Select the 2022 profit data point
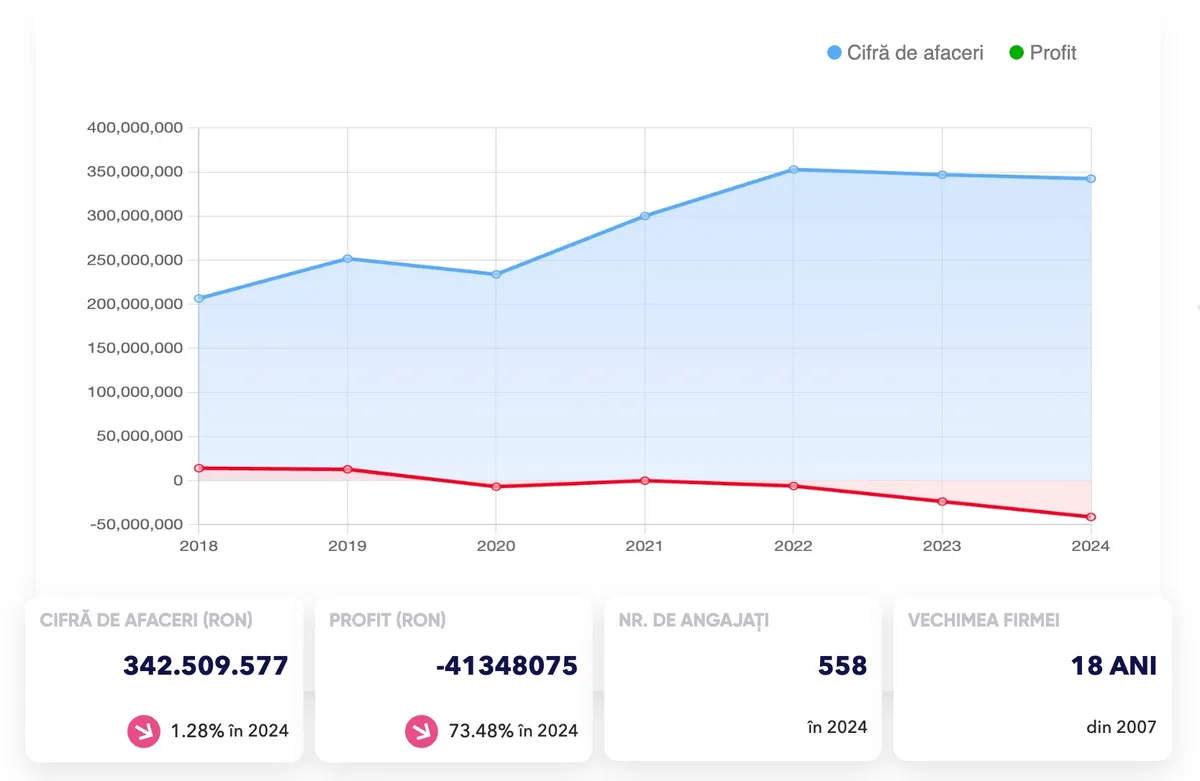The image size is (1200, 781). 793,485
